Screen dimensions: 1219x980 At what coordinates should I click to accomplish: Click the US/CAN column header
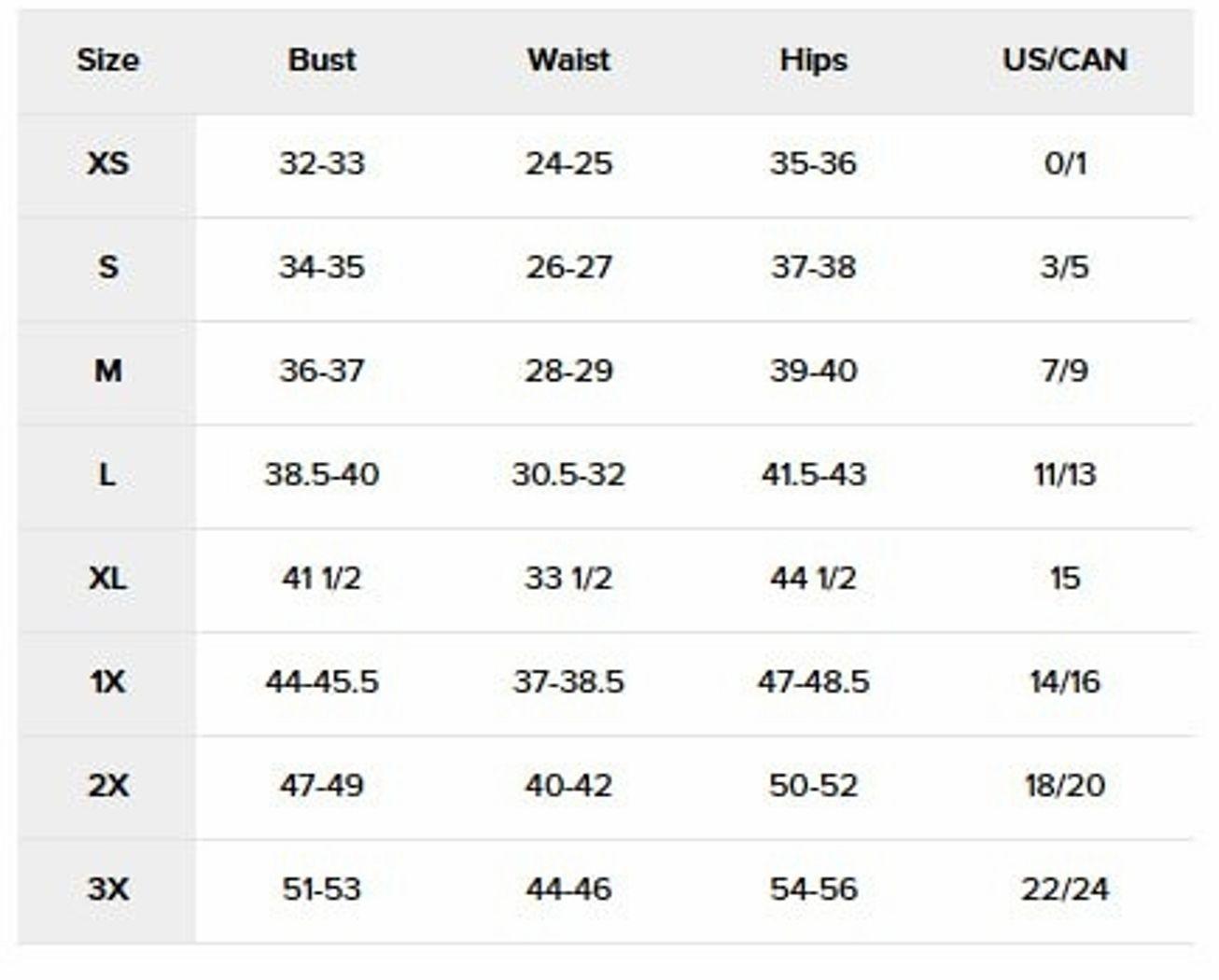point(1064,61)
